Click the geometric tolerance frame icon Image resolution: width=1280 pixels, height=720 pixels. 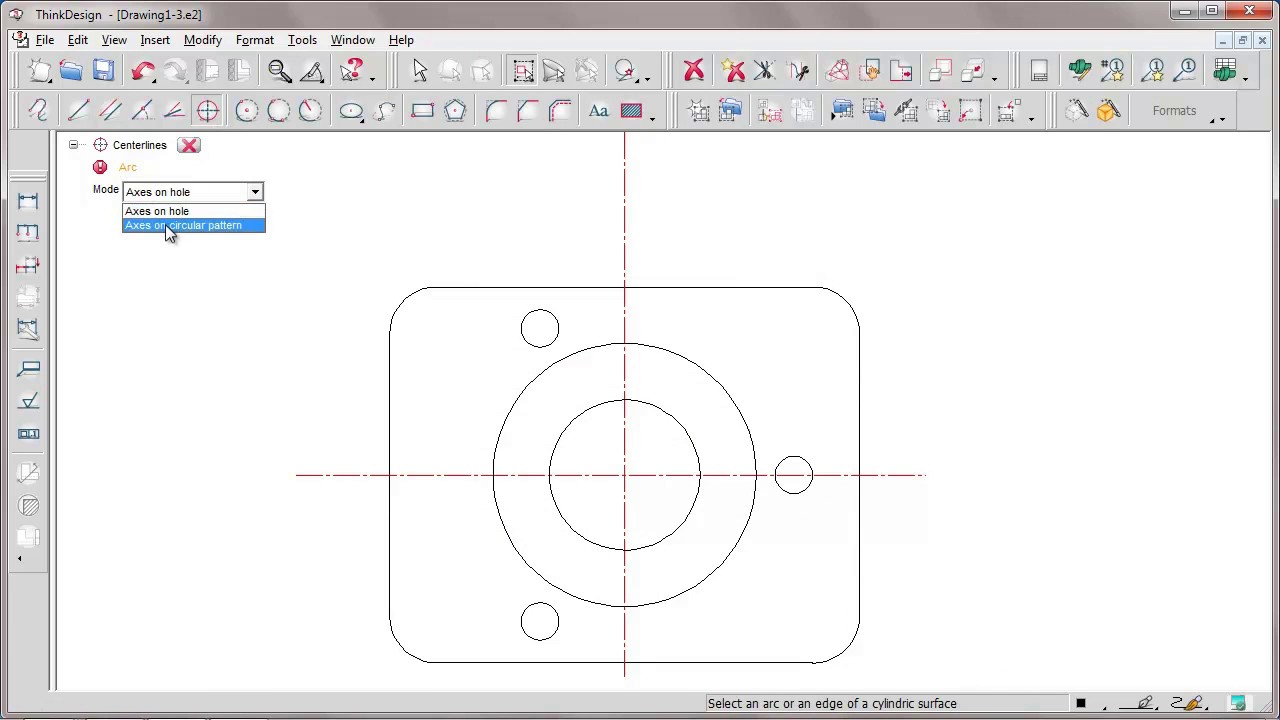[x=28, y=434]
